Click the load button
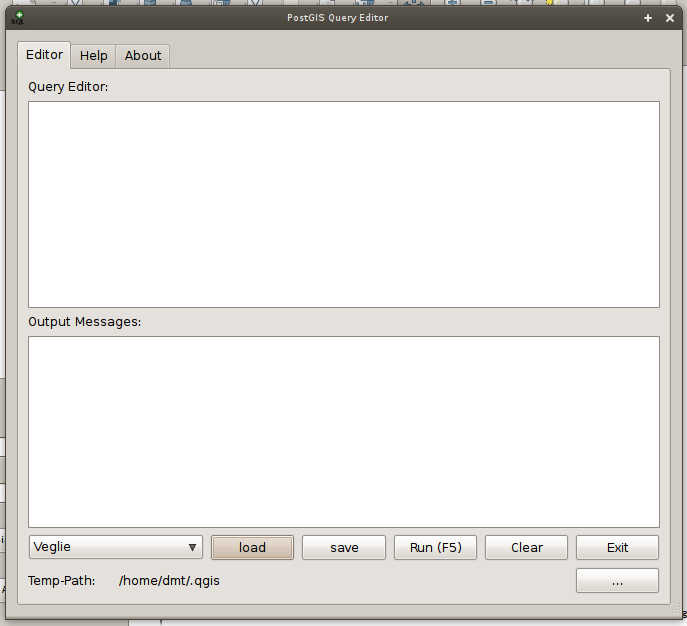687x626 pixels. pos(252,548)
